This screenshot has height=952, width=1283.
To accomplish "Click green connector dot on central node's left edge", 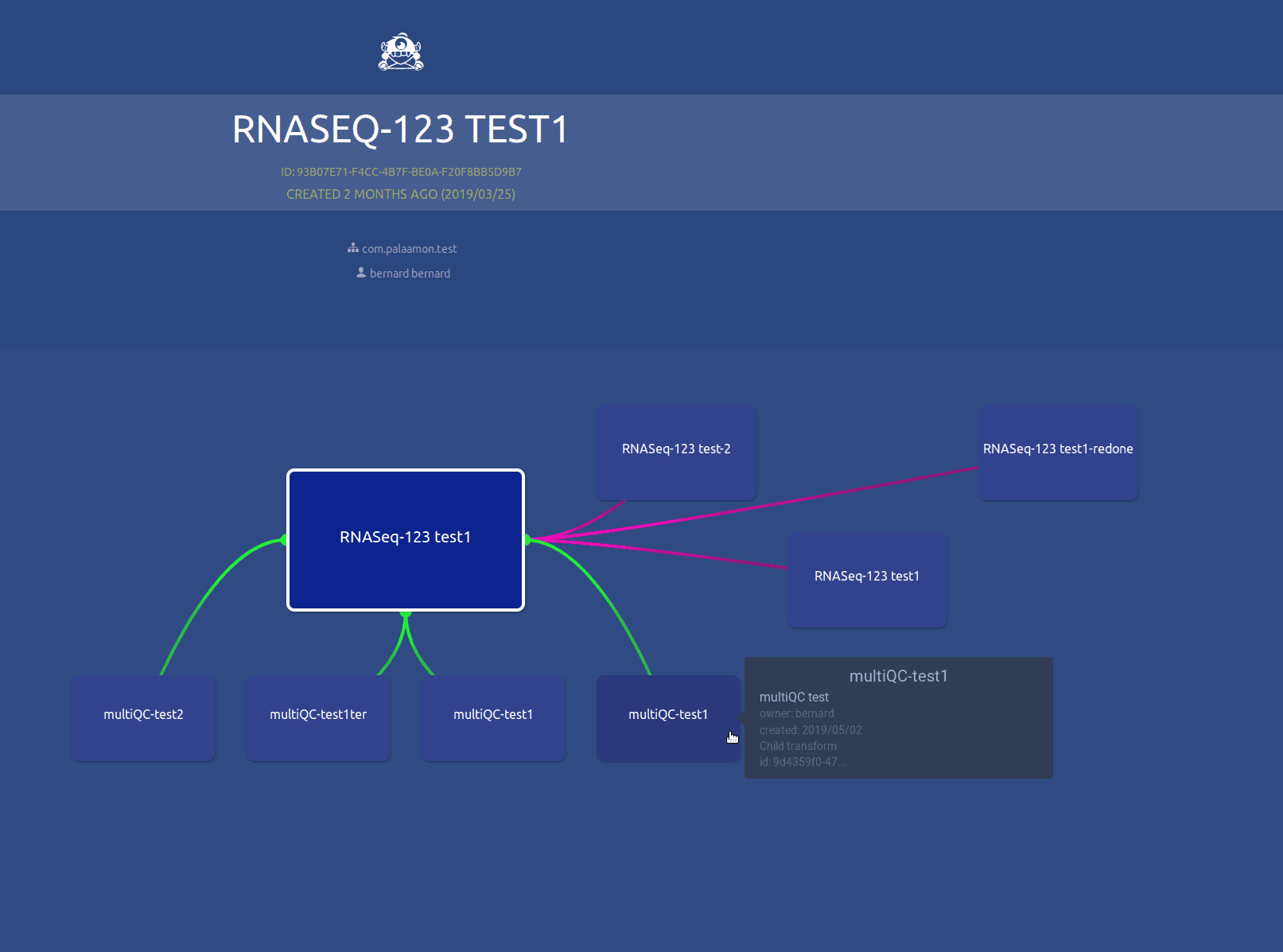I will 284,540.
